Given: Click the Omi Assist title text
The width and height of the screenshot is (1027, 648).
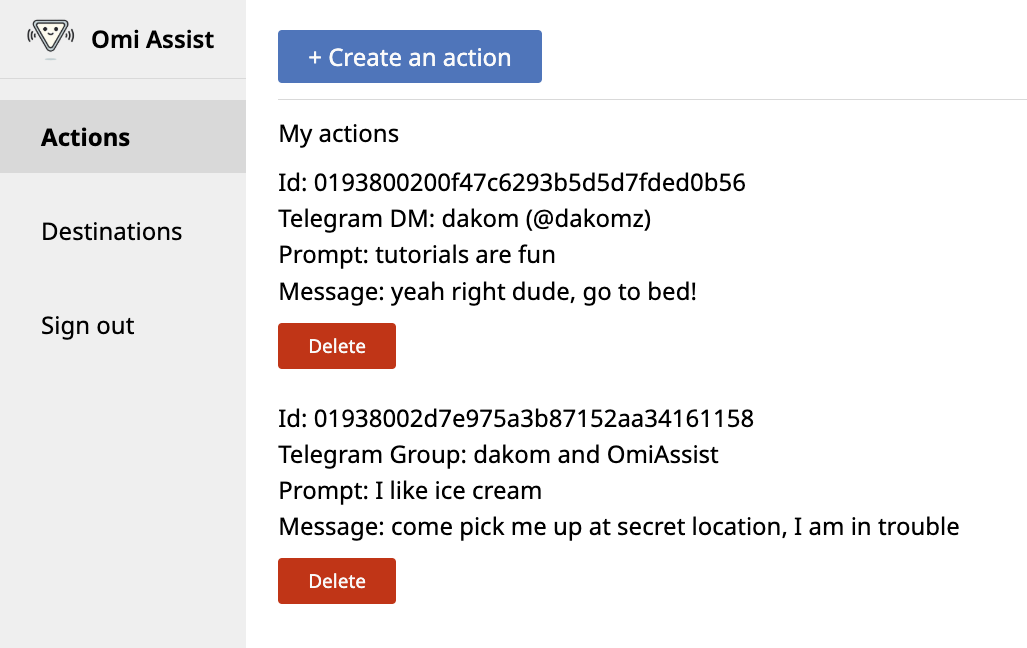Looking at the screenshot, I should [152, 40].
